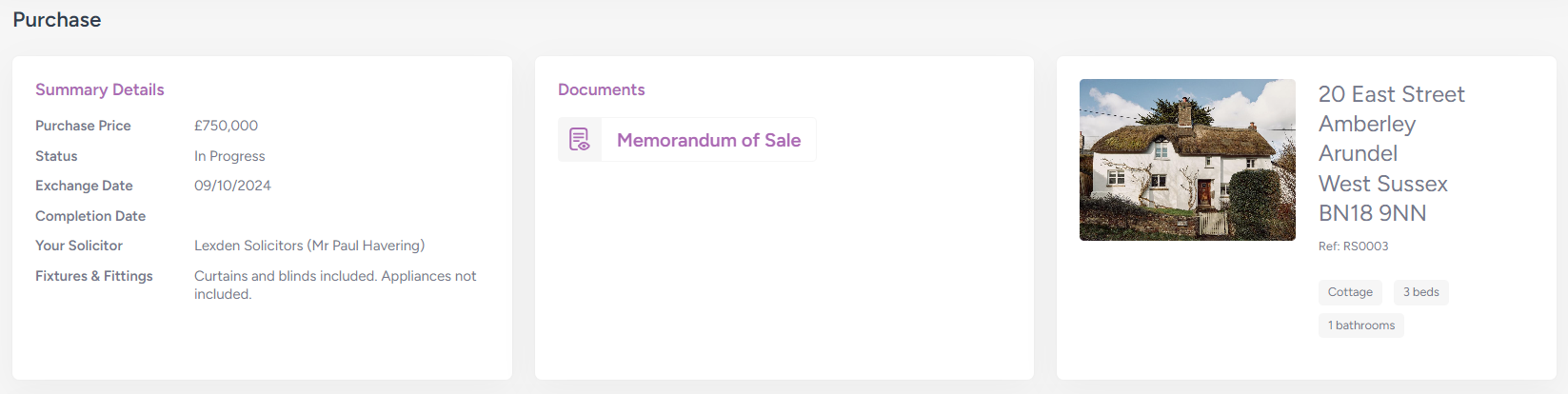Click the Summary Details heading
Image resolution: width=1568 pixels, height=394 pixels.
coord(100,89)
